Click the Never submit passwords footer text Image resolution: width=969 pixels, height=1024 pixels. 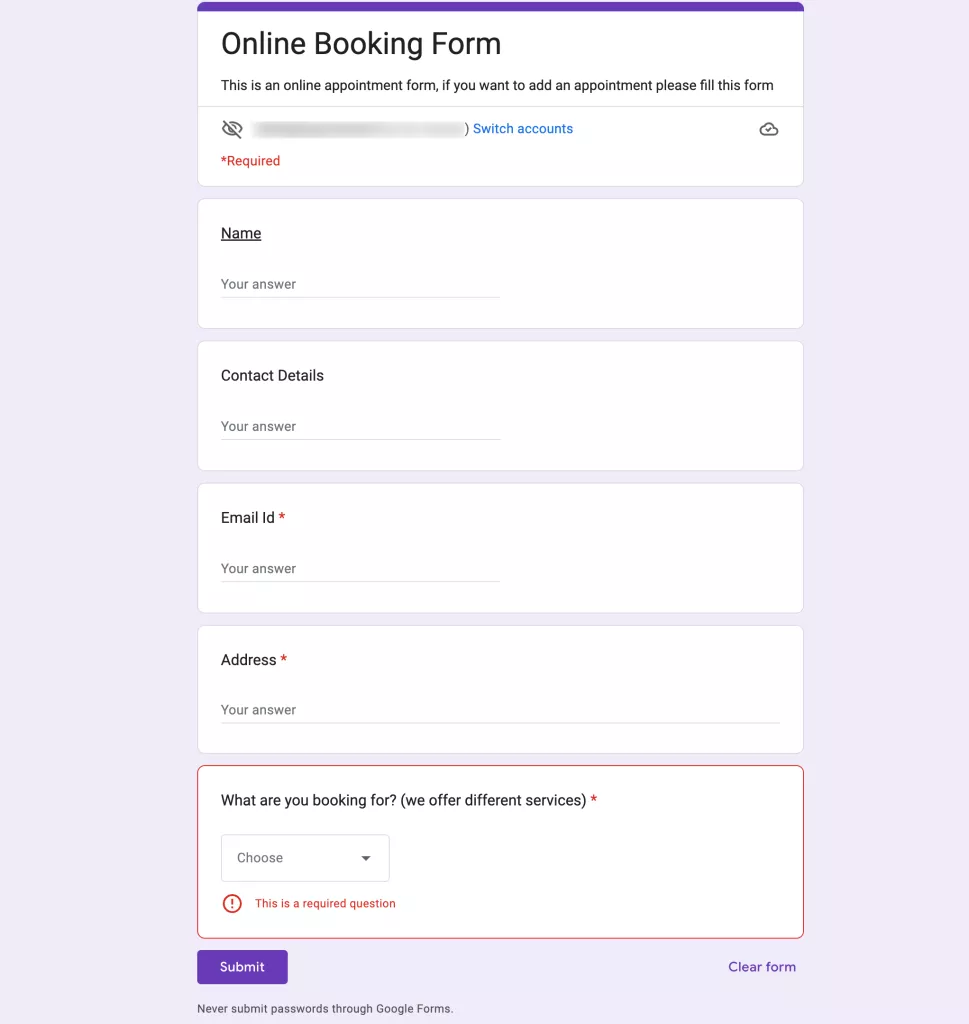[325, 1009]
